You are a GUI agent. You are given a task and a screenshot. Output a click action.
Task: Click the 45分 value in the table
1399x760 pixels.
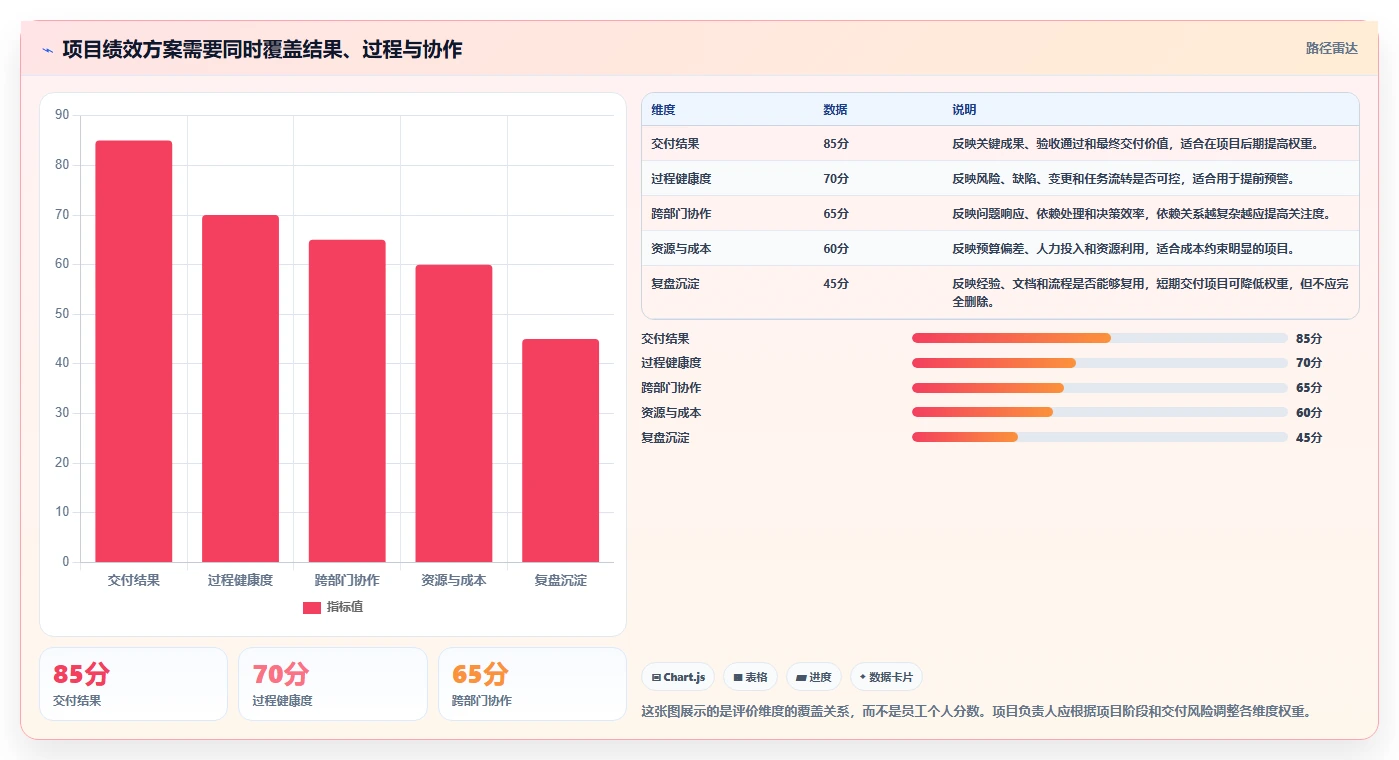(836, 284)
